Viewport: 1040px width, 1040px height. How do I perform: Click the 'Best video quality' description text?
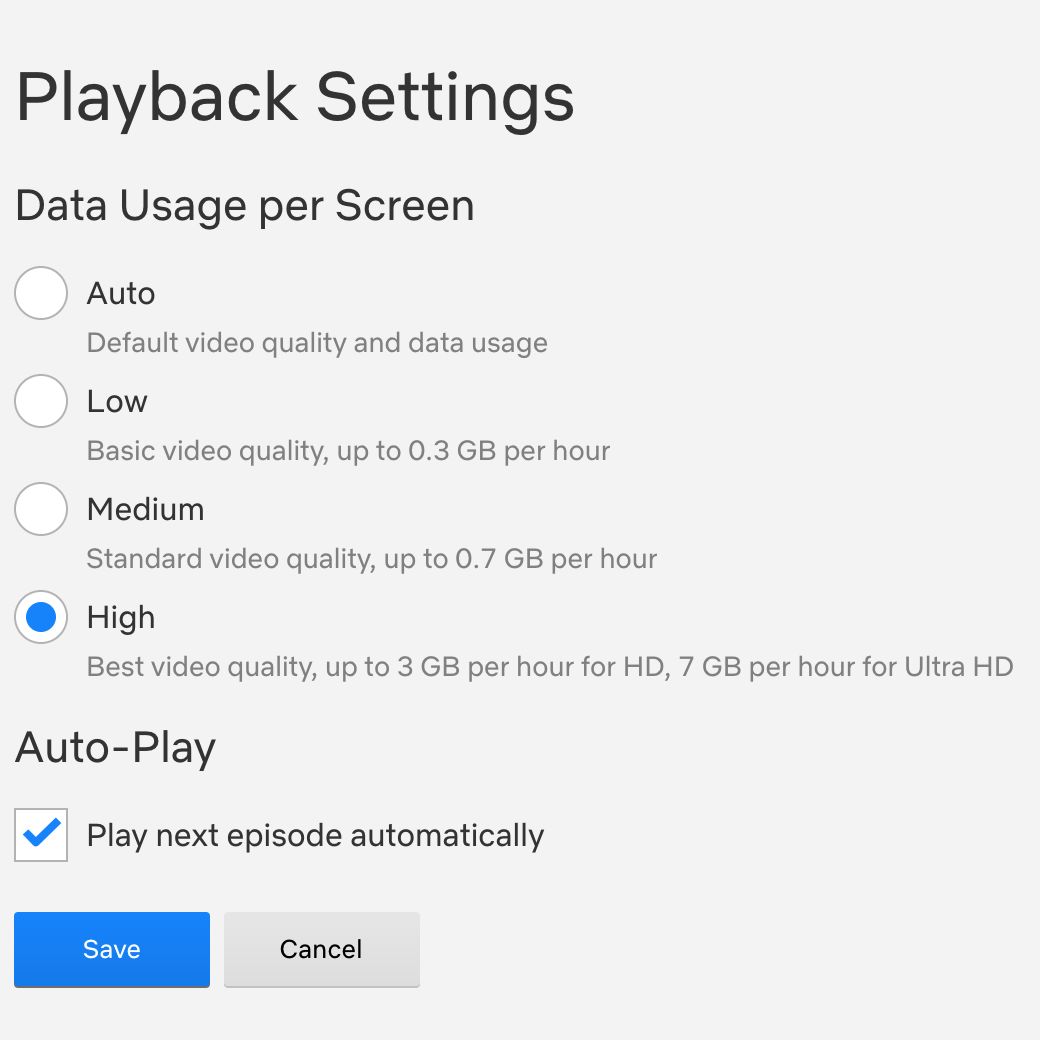point(550,667)
